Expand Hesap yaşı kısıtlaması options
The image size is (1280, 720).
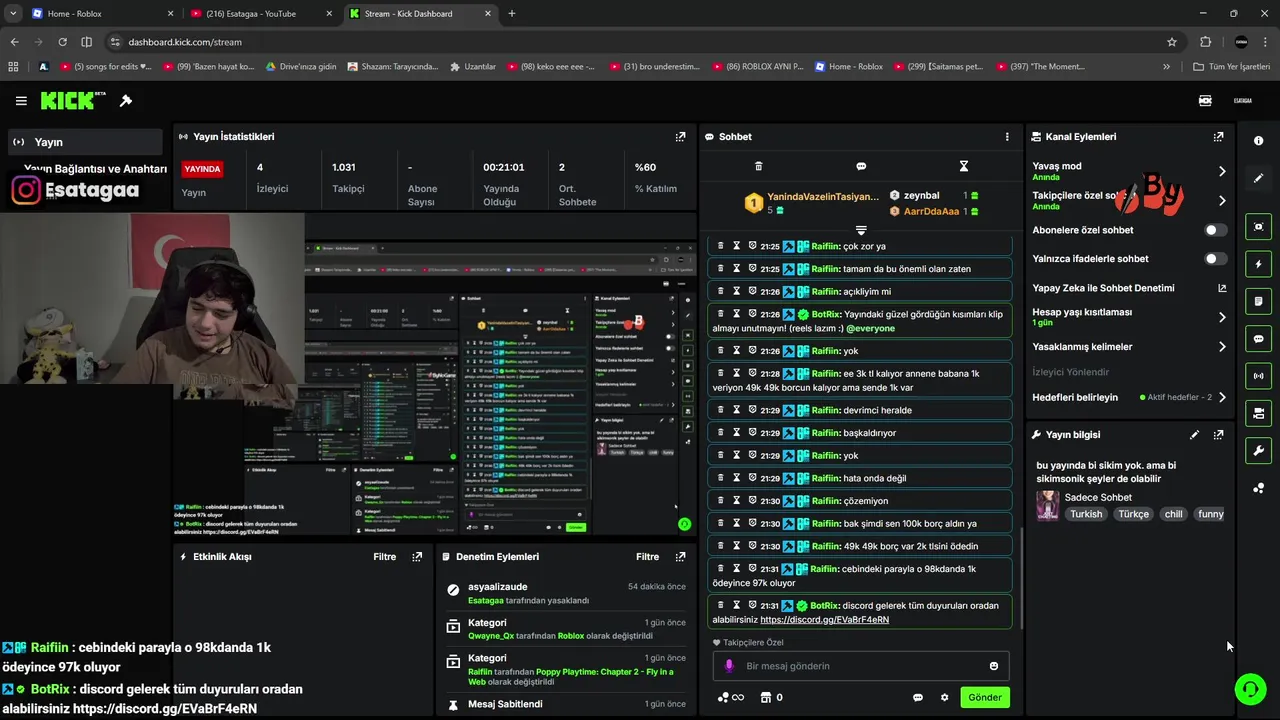(x=1221, y=318)
